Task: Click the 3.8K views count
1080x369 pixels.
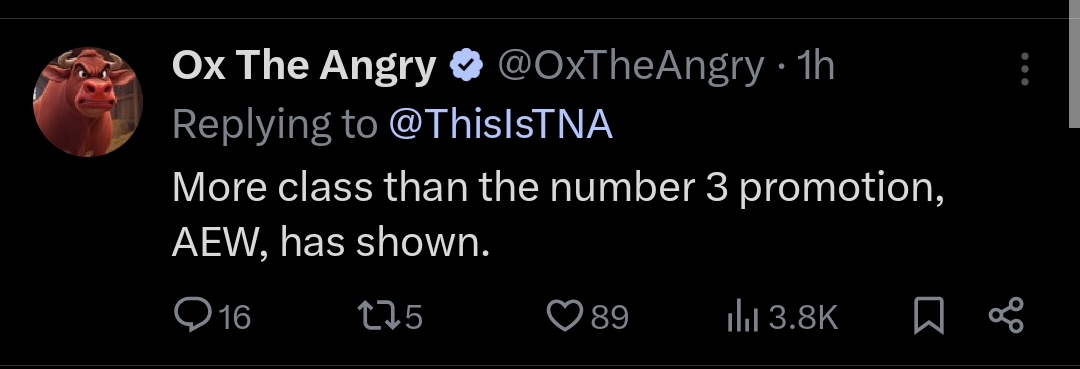Action: 802,317
